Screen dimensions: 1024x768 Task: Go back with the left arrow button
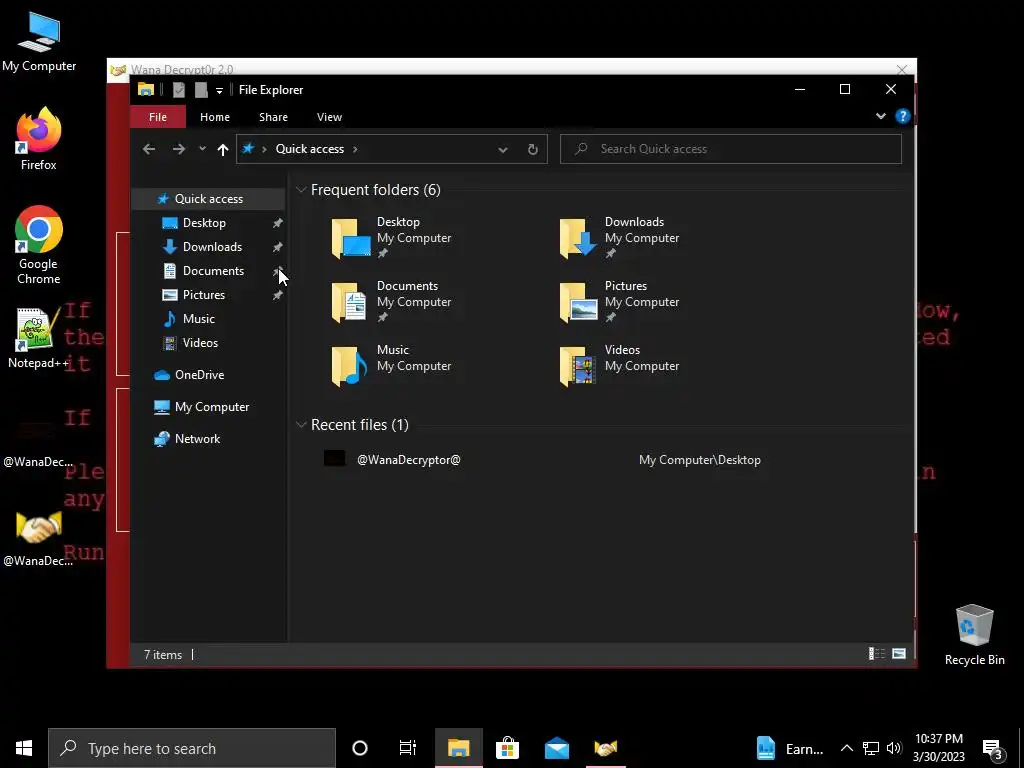coord(149,149)
